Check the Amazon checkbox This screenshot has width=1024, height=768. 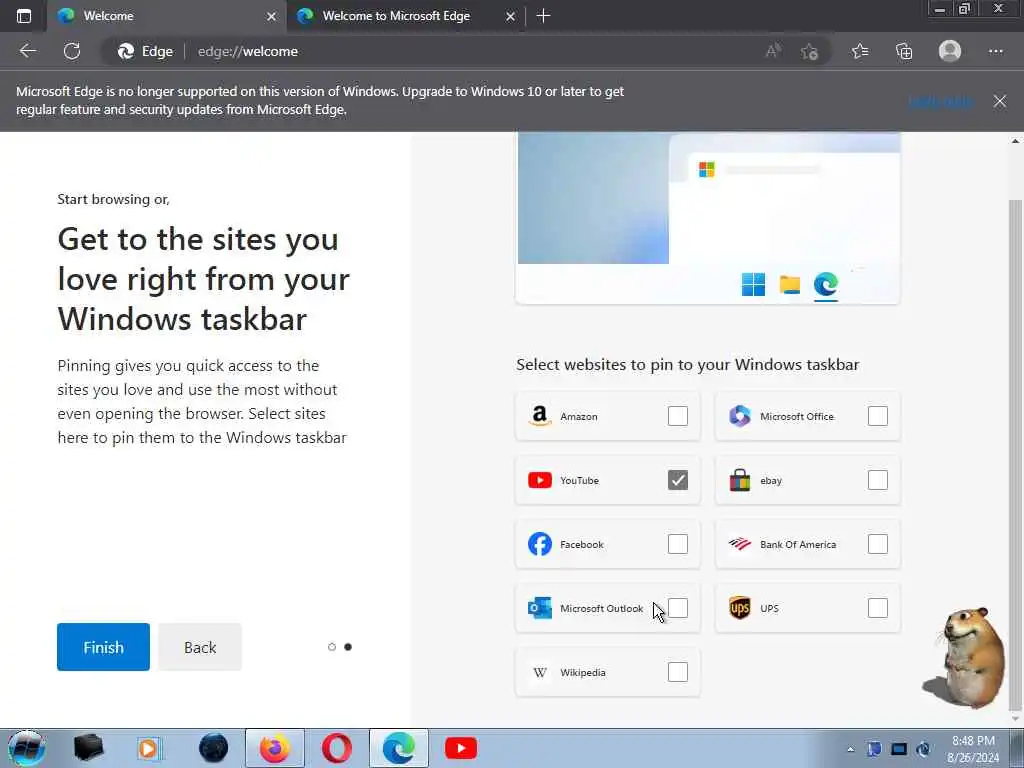[678, 416]
